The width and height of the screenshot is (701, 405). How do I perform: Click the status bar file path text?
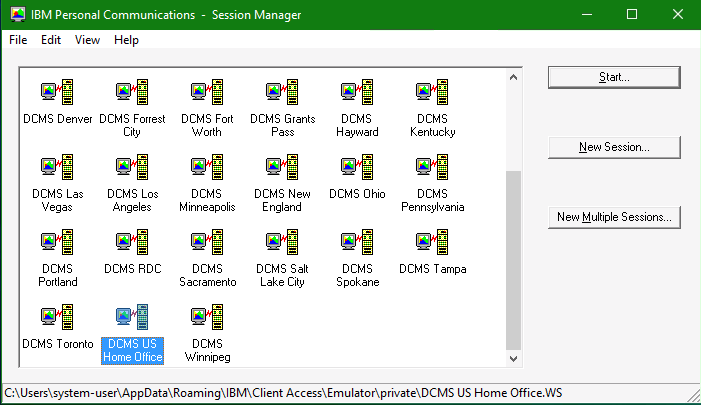coord(283,393)
